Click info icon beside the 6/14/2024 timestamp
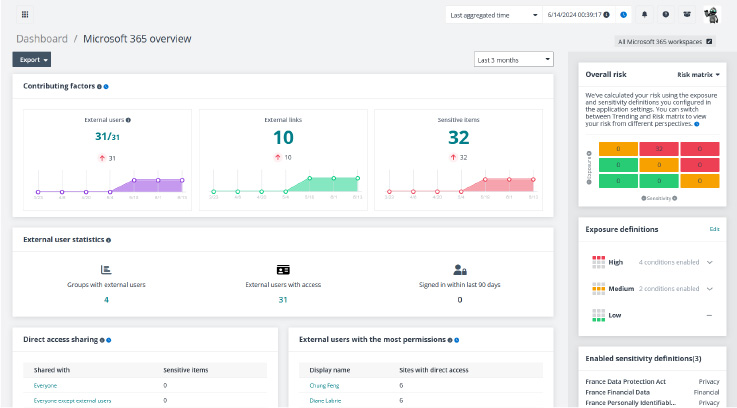 point(606,15)
